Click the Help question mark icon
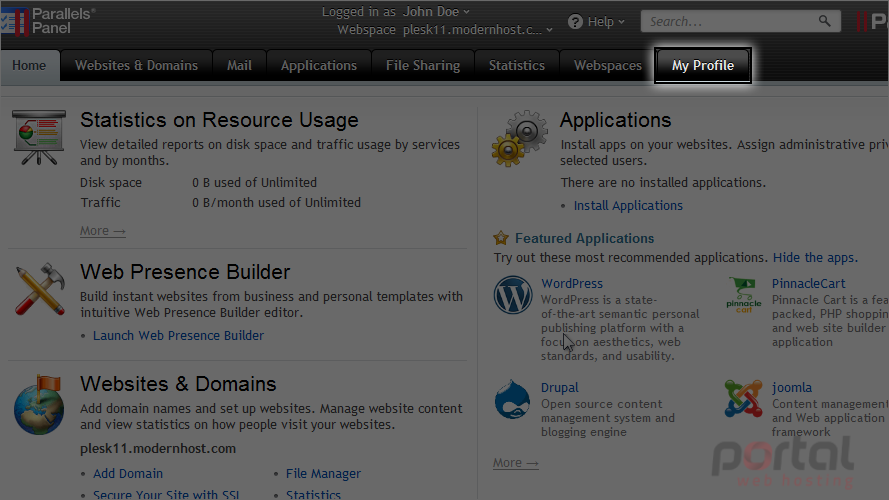The width and height of the screenshot is (889, 500). click(575, 22)
